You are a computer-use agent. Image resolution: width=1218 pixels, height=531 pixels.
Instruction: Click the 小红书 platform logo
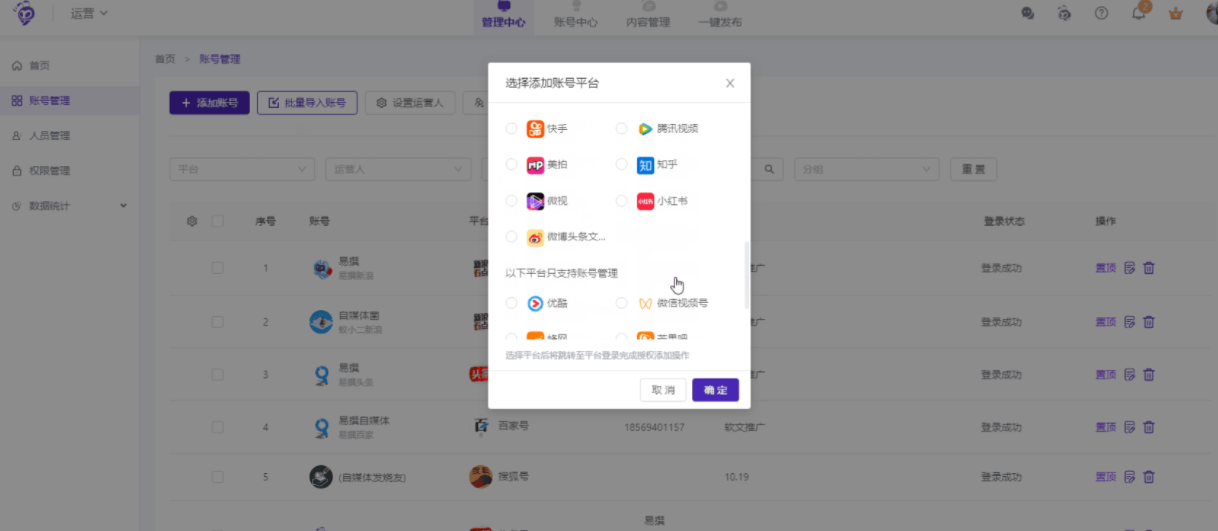pyautogui.click(x=645, y=201)
